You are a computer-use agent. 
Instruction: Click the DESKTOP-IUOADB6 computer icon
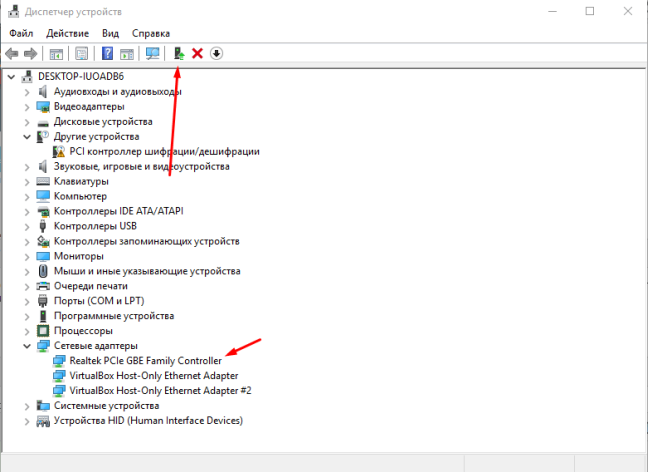(27, 76)
